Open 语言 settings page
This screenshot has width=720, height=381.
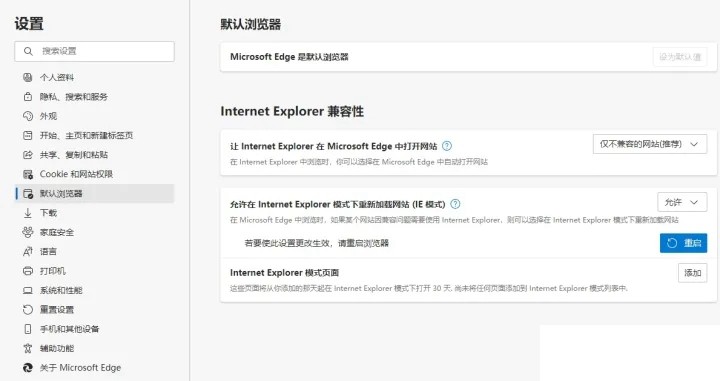click(95, 252)
